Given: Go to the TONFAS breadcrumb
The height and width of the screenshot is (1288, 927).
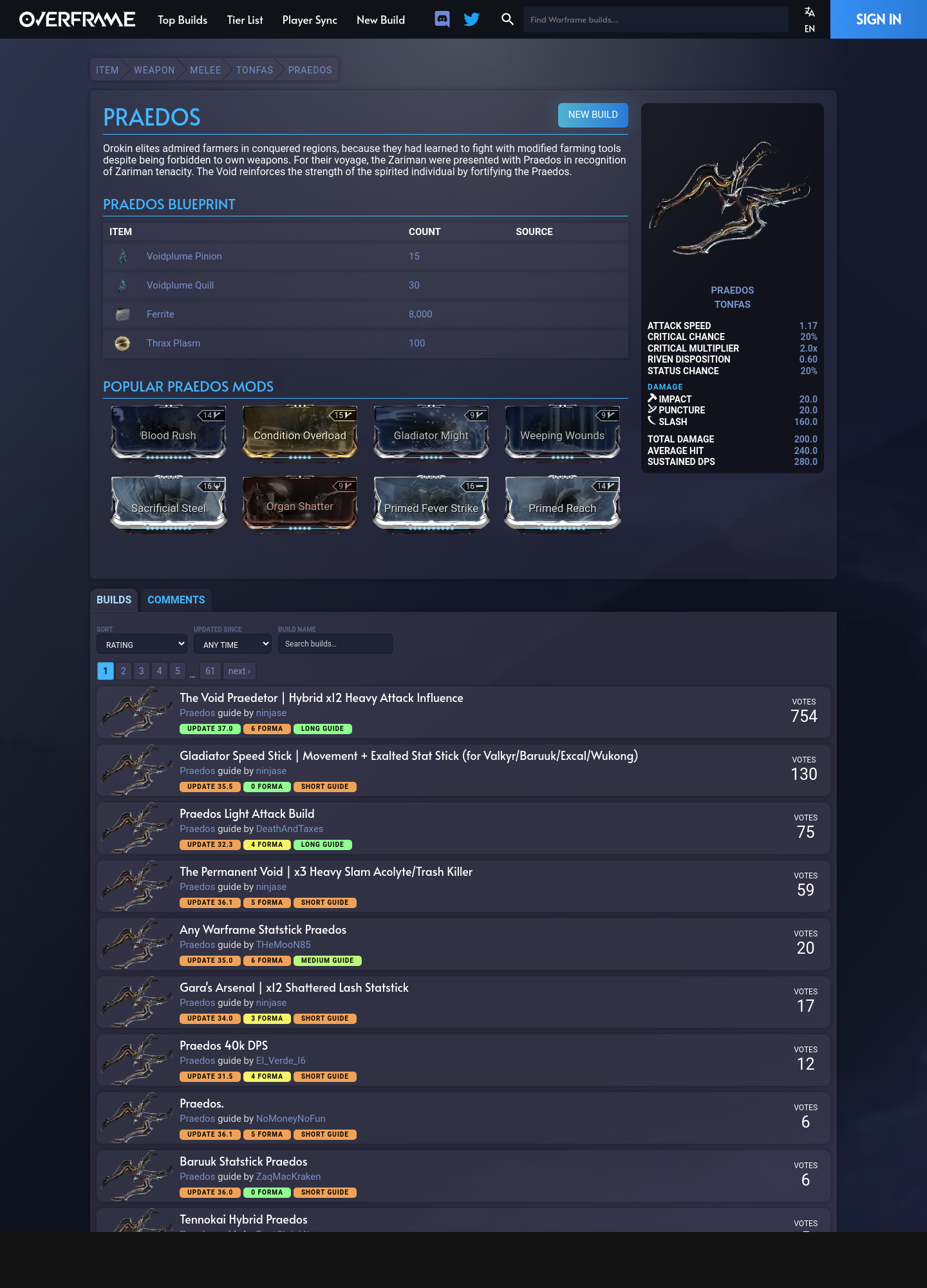Looking at the screenshot, I should tap(254, 70).
